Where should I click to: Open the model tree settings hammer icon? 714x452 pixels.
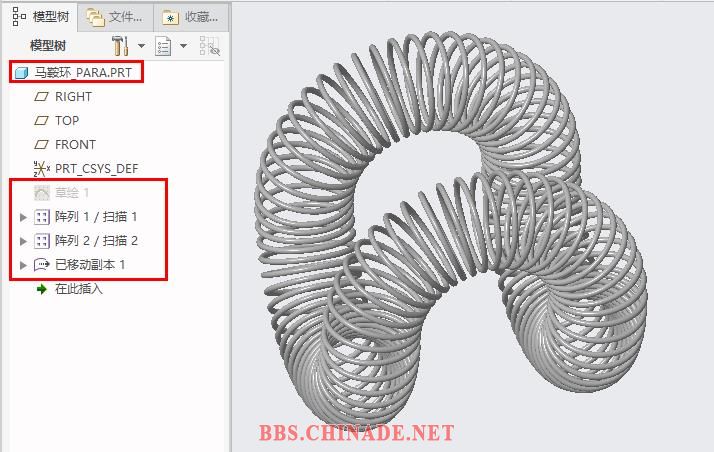[x=121, y=46]
